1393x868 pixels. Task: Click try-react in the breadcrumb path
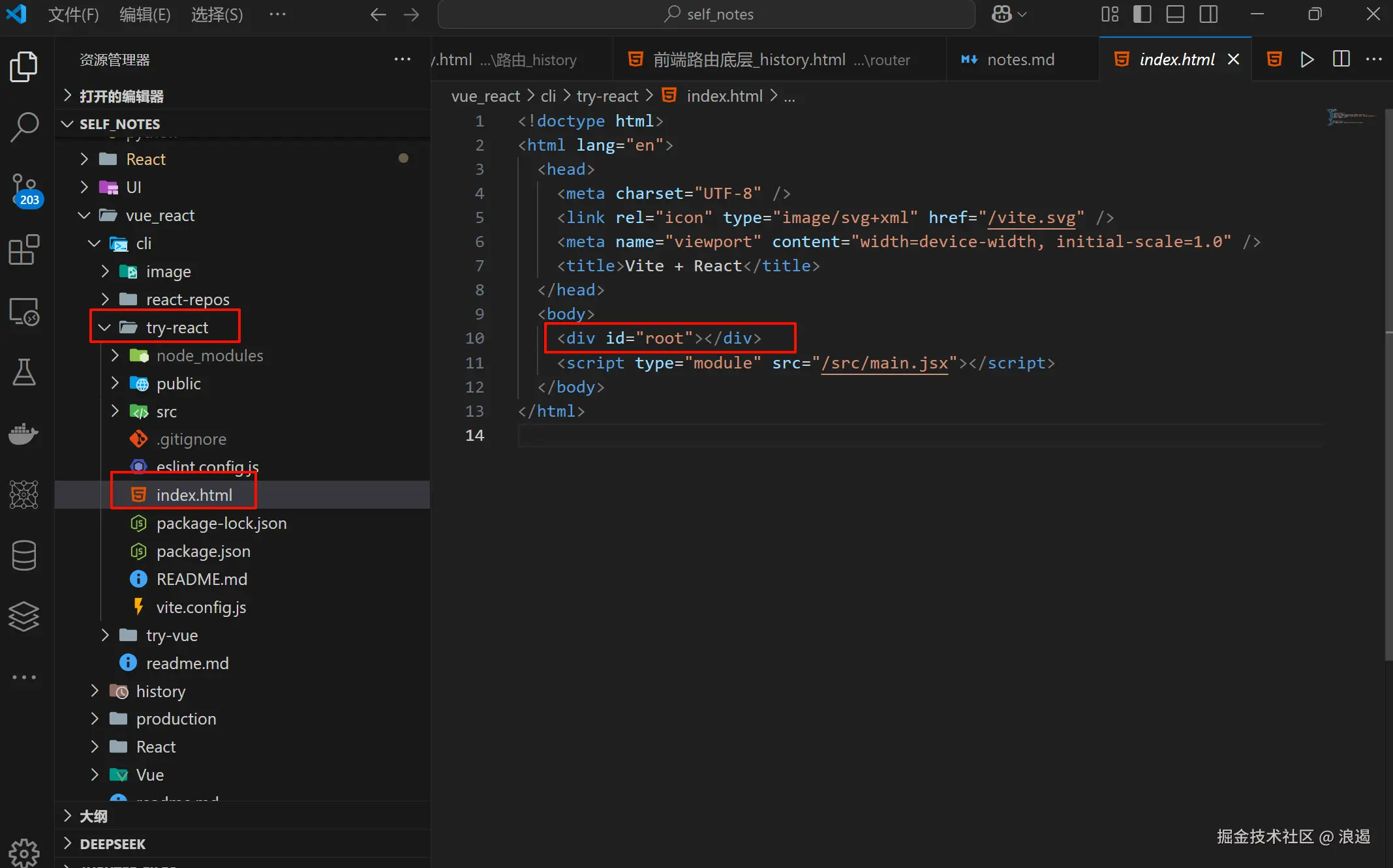pyautogui.click(x=607, y=97)
